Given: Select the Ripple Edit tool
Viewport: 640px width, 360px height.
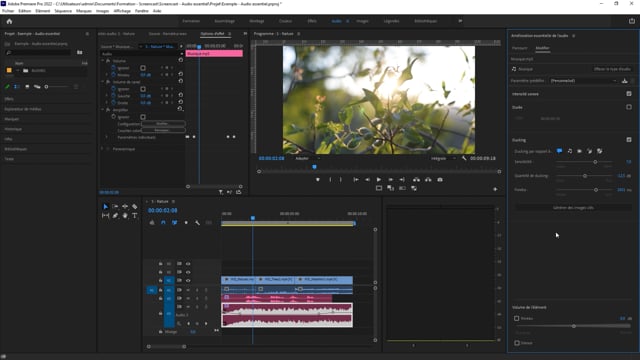Looking at the screenshot, I should [x=125, y=207].
